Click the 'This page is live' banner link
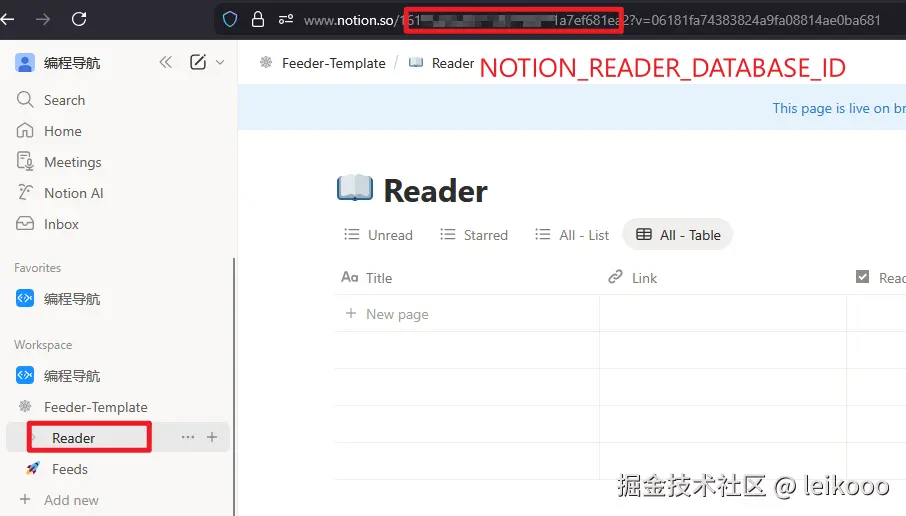The width and height of the screenshot is (906, 516). coord(839,109)
